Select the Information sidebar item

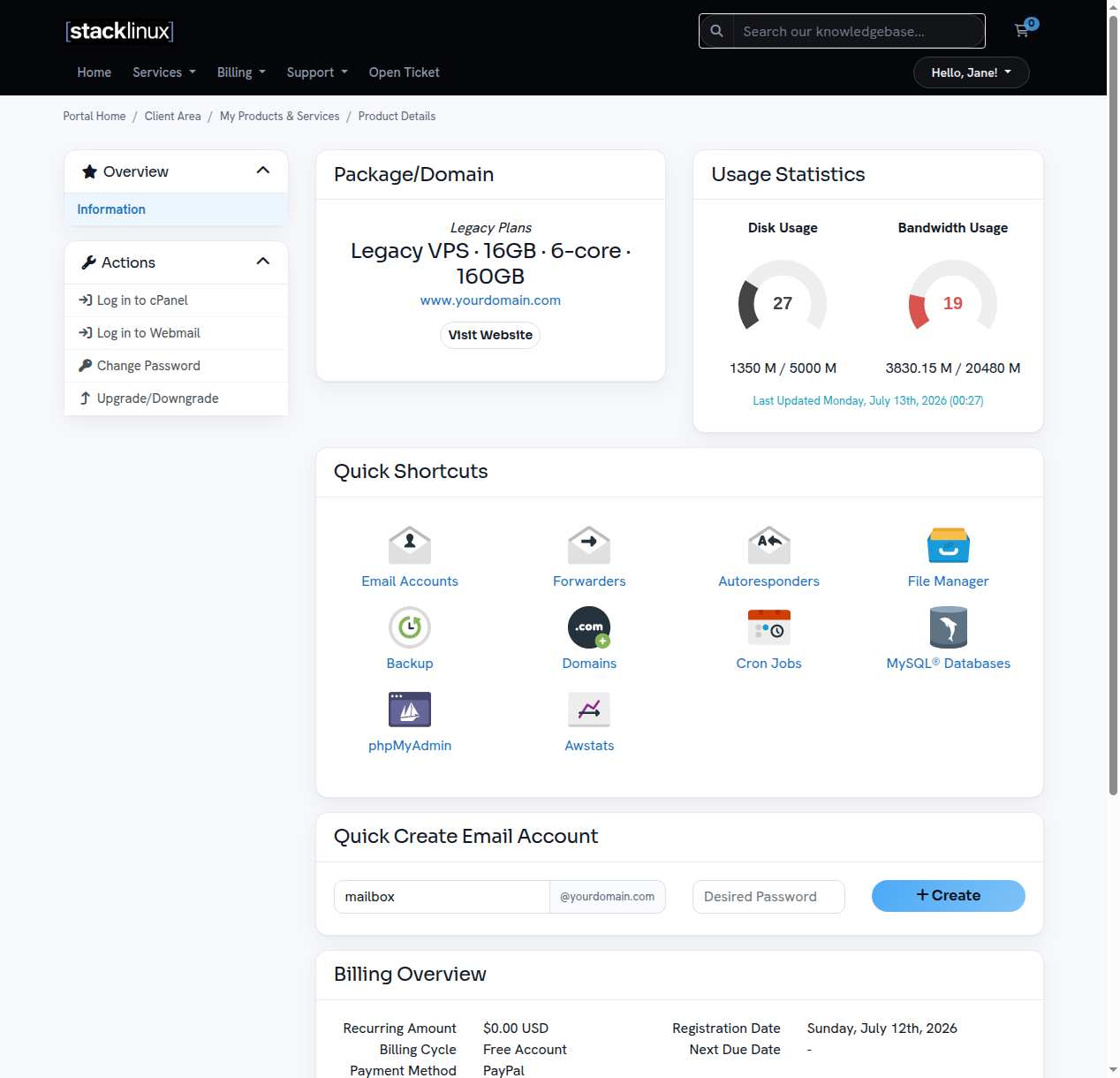coord(177,209)
